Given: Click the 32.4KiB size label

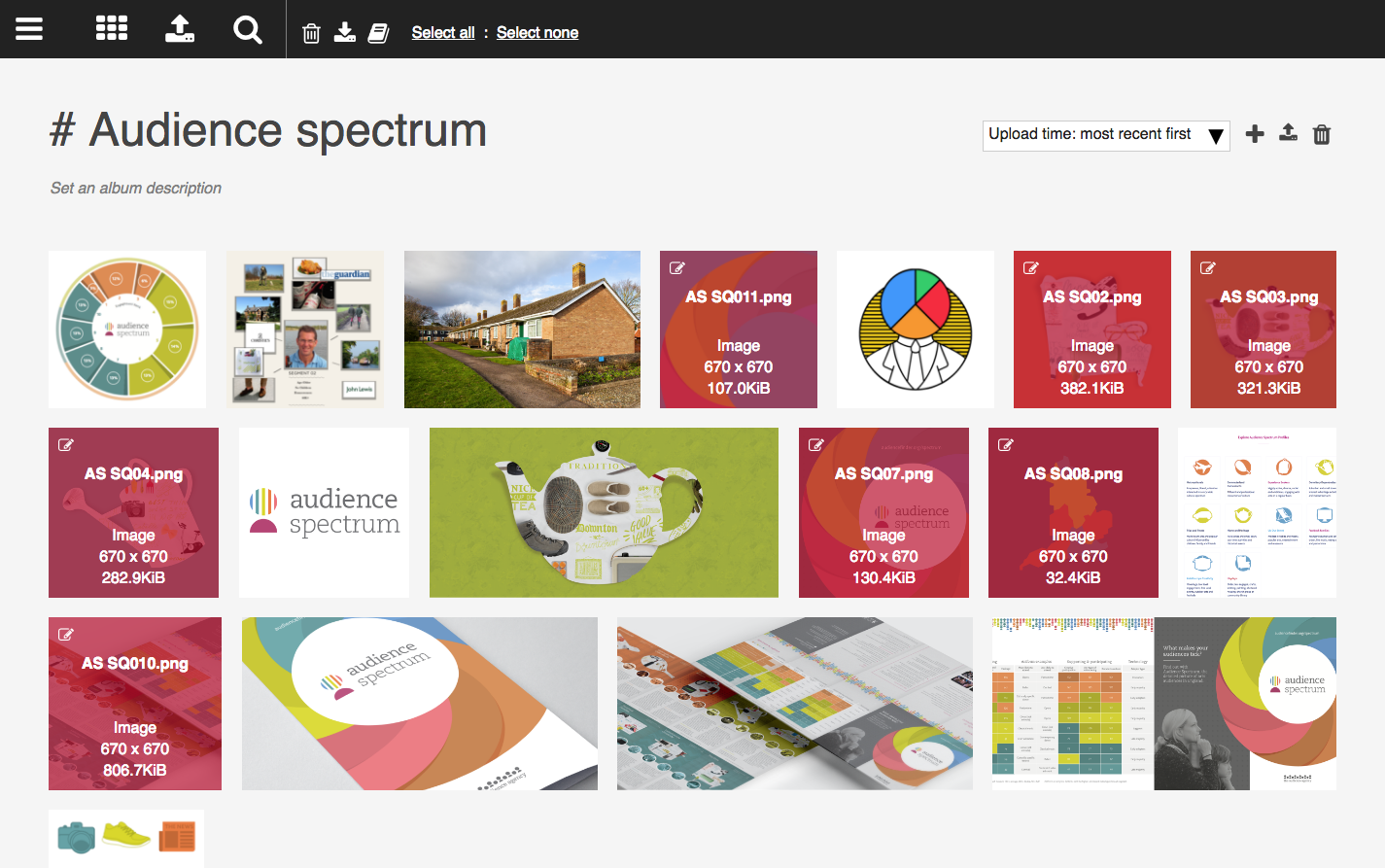Looking at the screenshot, I should (1073, 578).
